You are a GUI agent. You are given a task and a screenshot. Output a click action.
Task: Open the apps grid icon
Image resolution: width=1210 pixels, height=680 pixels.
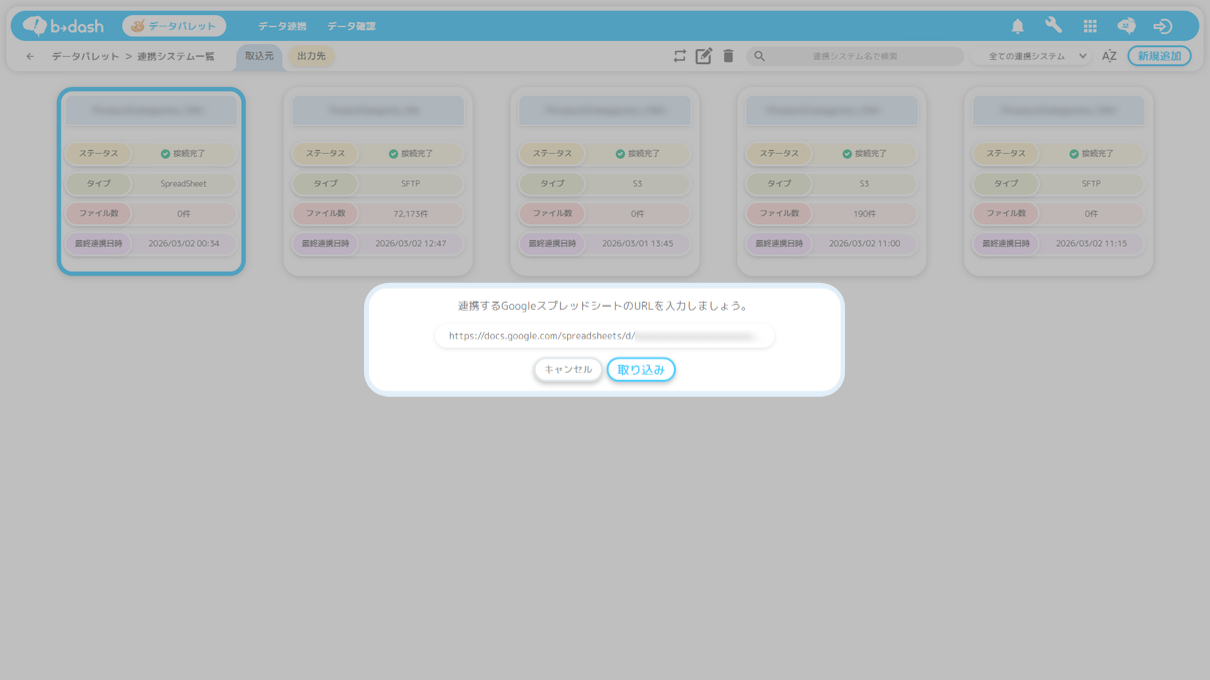[1090, 26]
